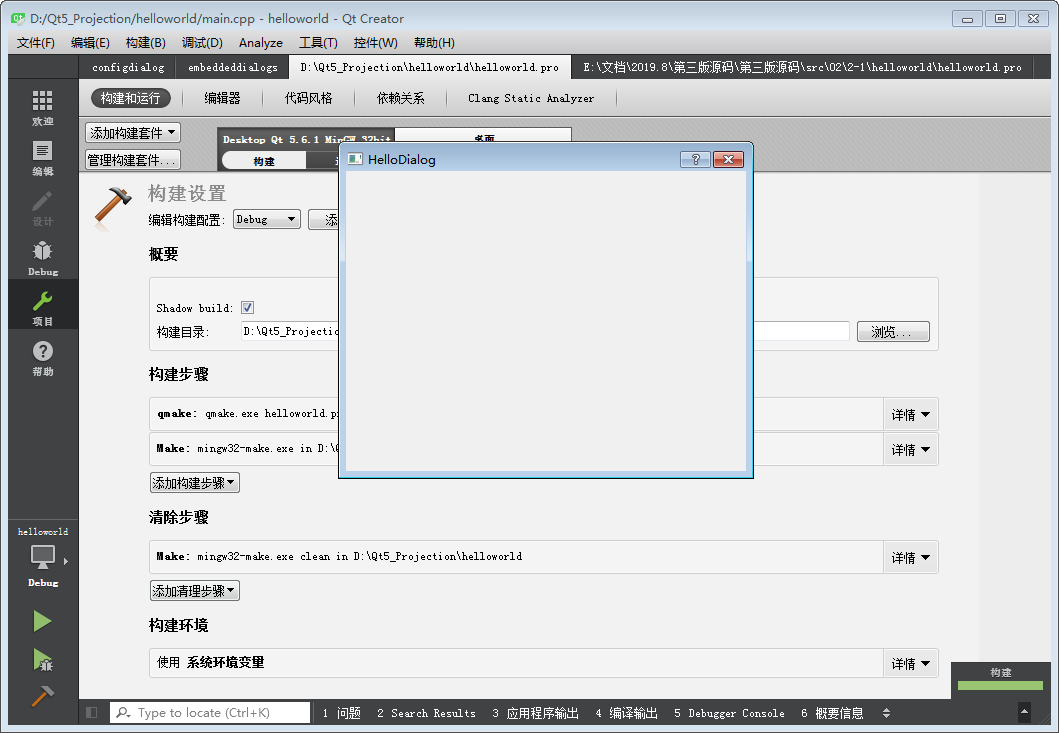Expand the 添加构建步骤 dropdown
This screenshot has width=1059, height=733.
tap(194, 481)
